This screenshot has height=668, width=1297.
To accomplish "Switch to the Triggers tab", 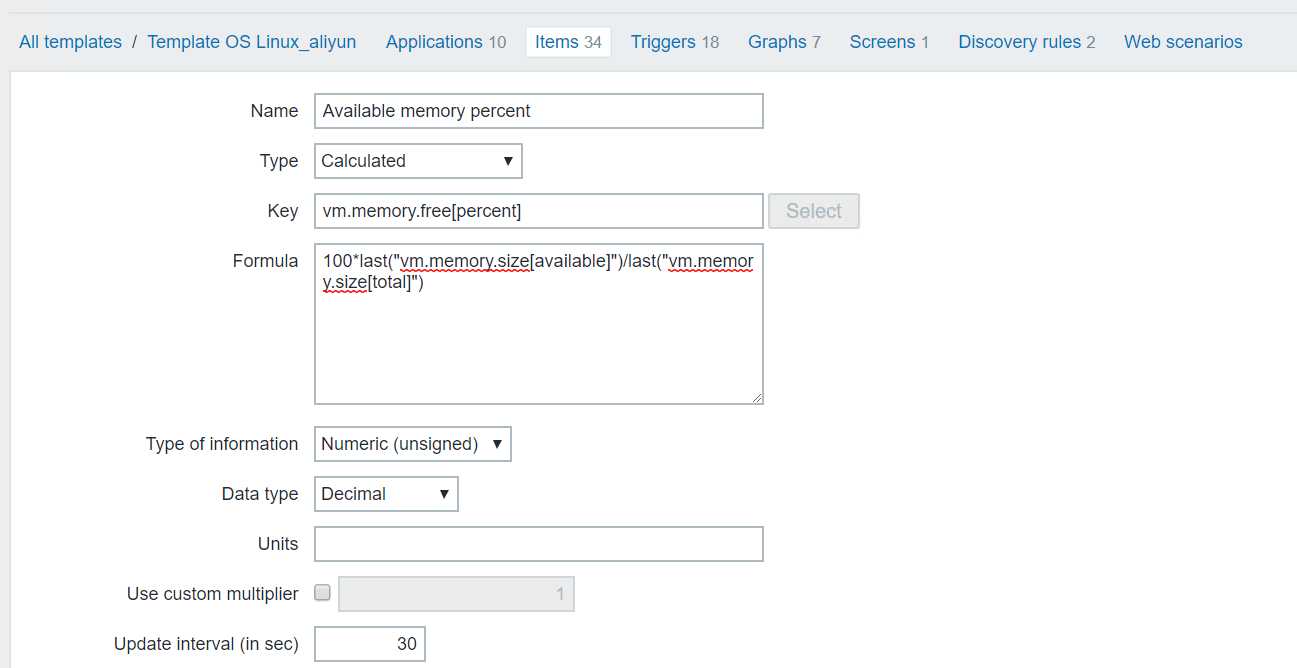I will coord(675,42).
